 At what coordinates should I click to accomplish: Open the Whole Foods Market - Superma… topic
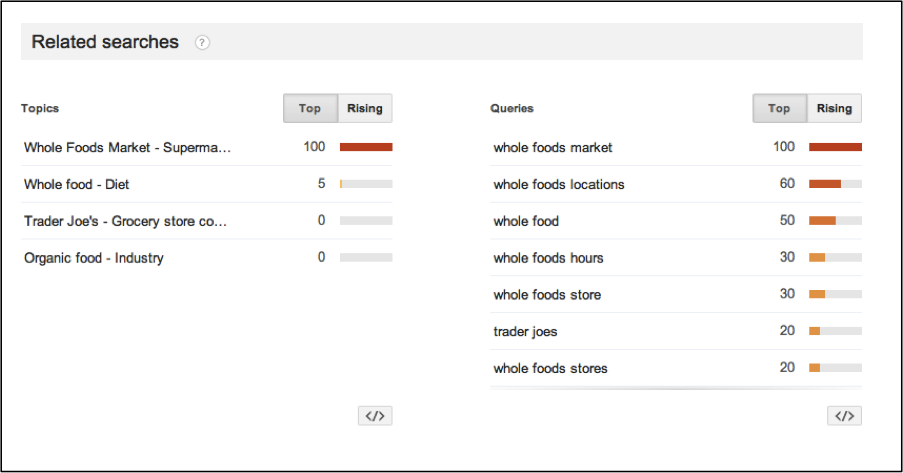coord(127,147)
